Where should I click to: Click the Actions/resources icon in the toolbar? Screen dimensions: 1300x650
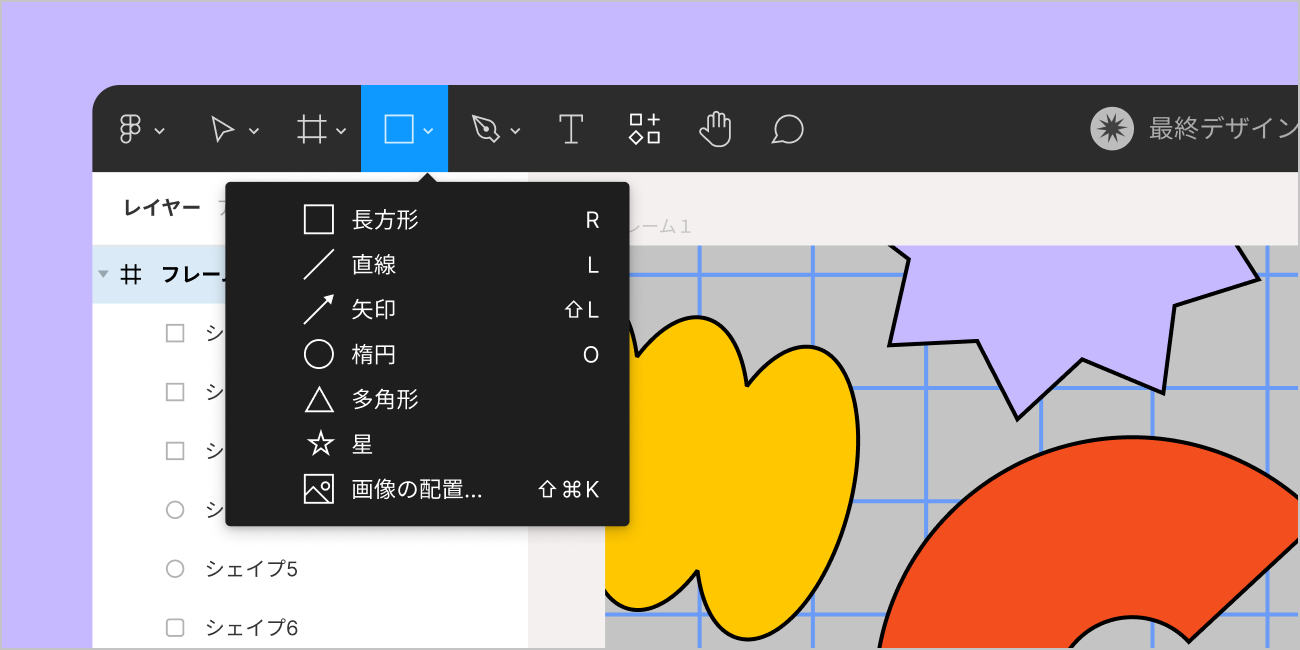[643, 128]
